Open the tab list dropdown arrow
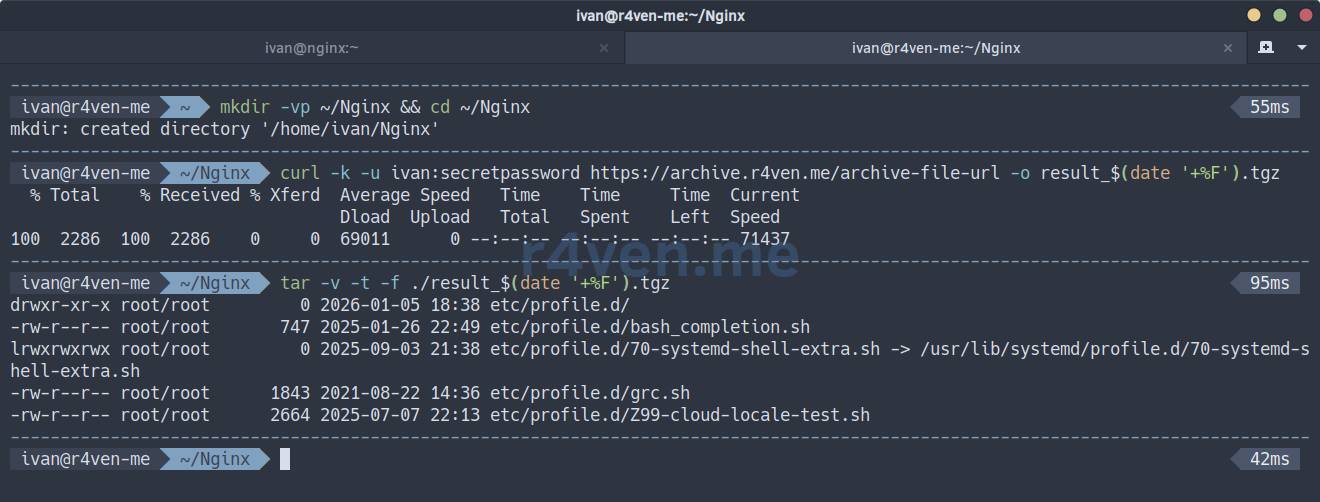The width and height of the screenshot is (1320, 502). coord(1301,47)
